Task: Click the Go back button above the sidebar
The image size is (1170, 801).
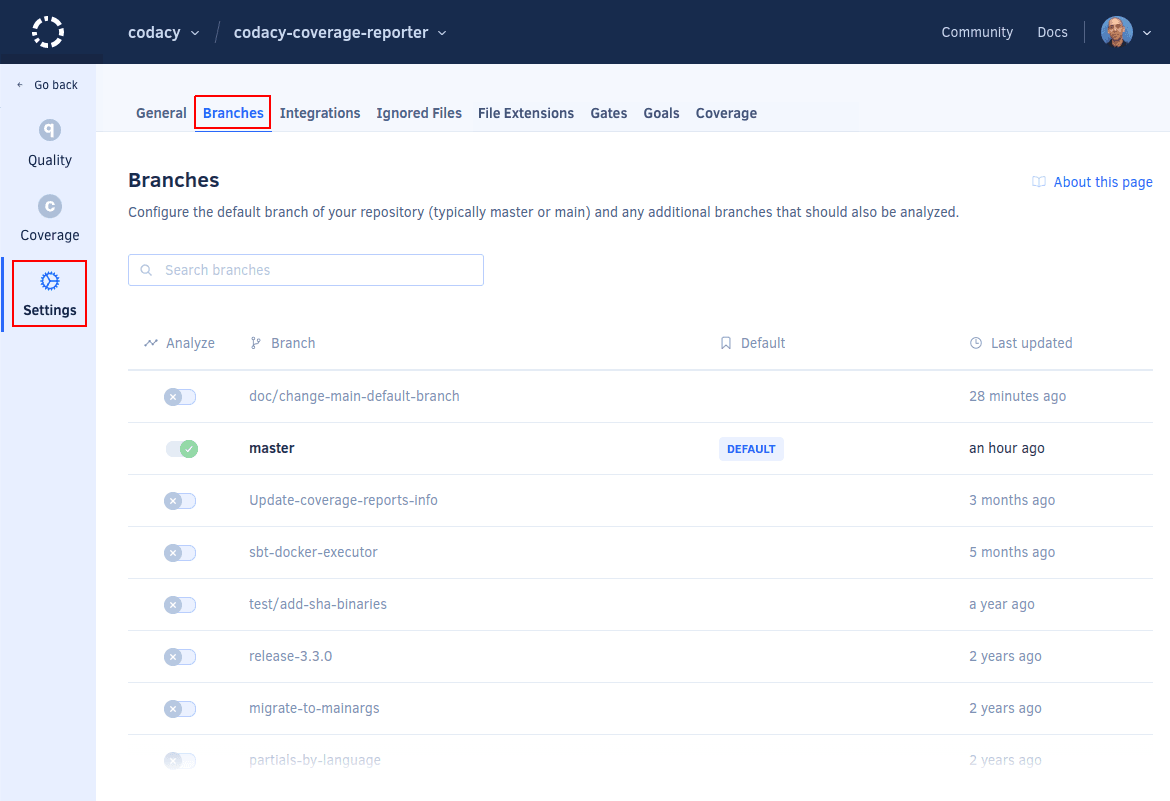Action: tap(45, 84)
